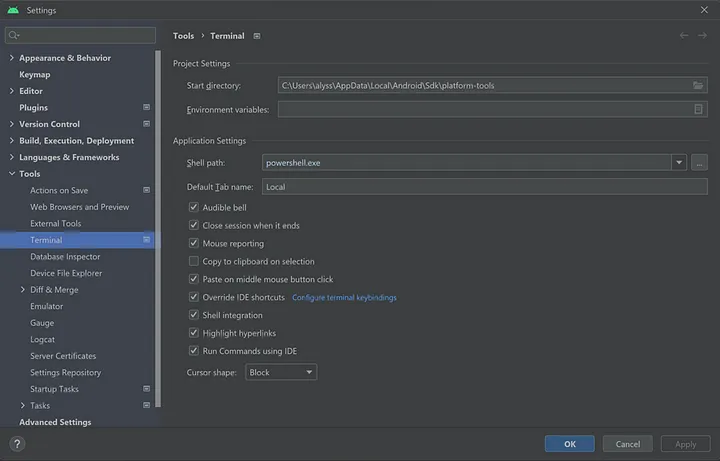Click the project-level icon beside Terminal breadcrumb
The height and width of the screenshot is (461, 720).
click(257, 36)
